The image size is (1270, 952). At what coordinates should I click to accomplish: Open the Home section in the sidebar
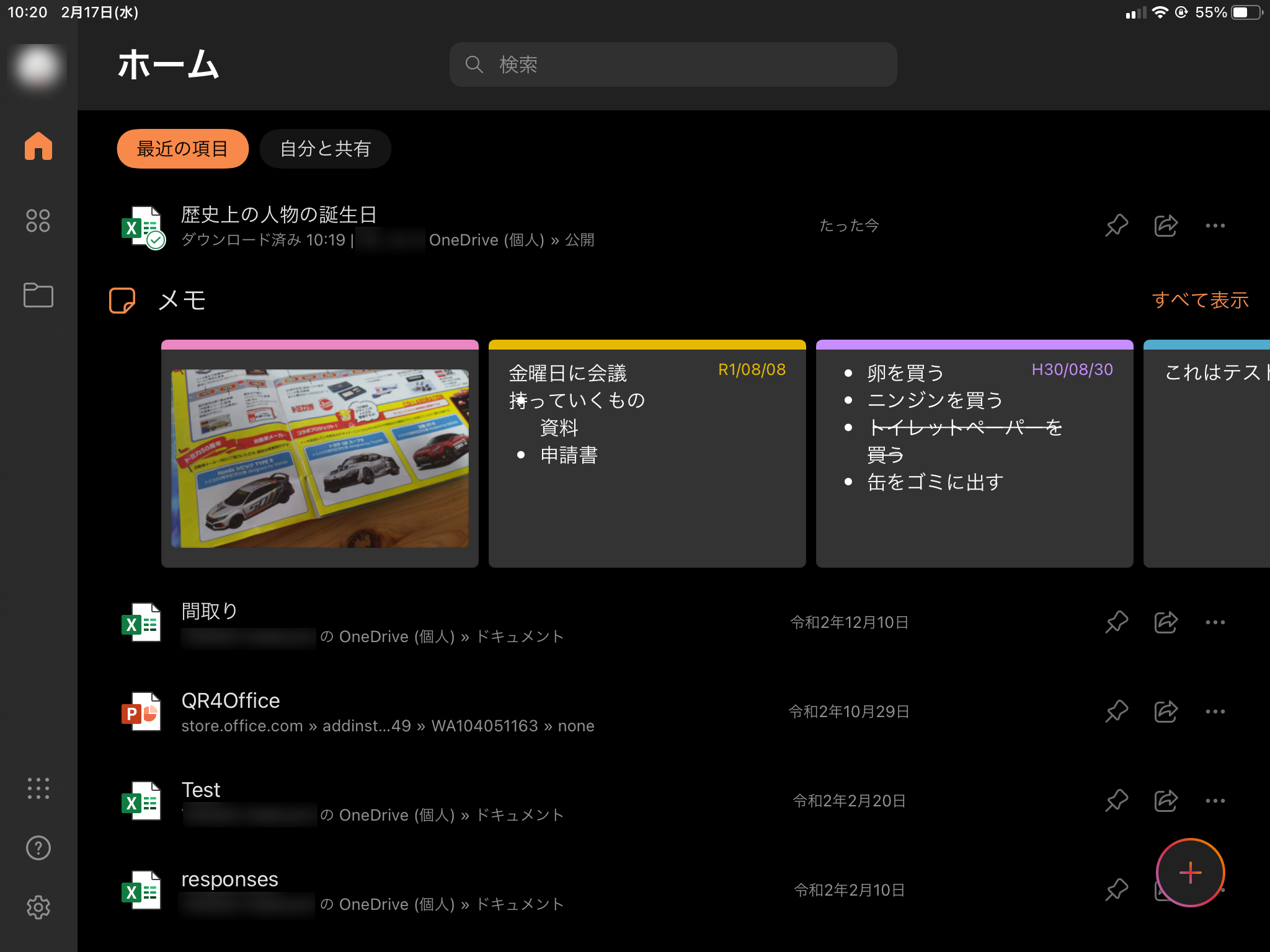point(38,146)
